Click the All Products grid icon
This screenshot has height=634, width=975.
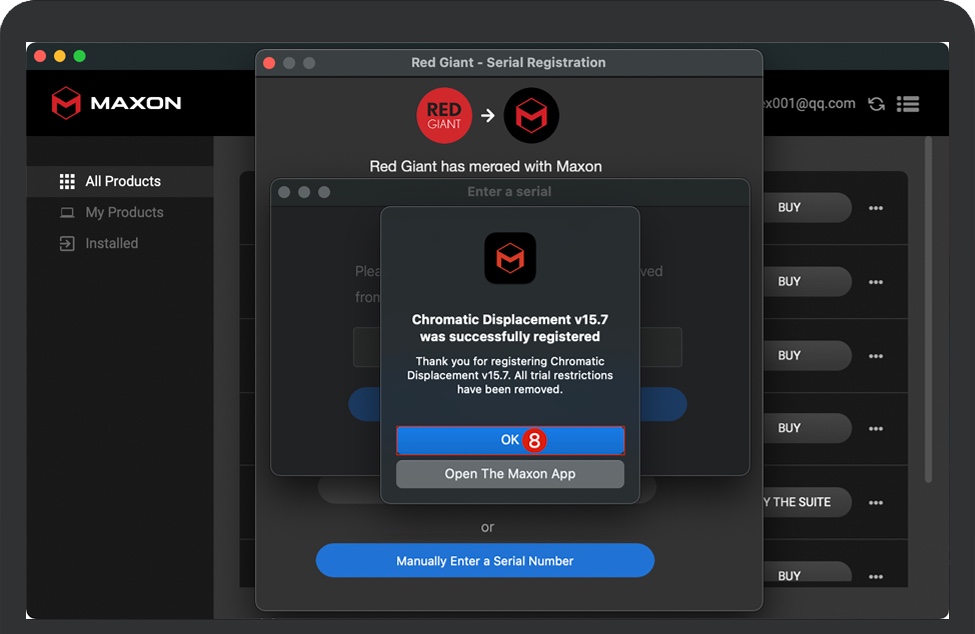click(x=67, y=181)
